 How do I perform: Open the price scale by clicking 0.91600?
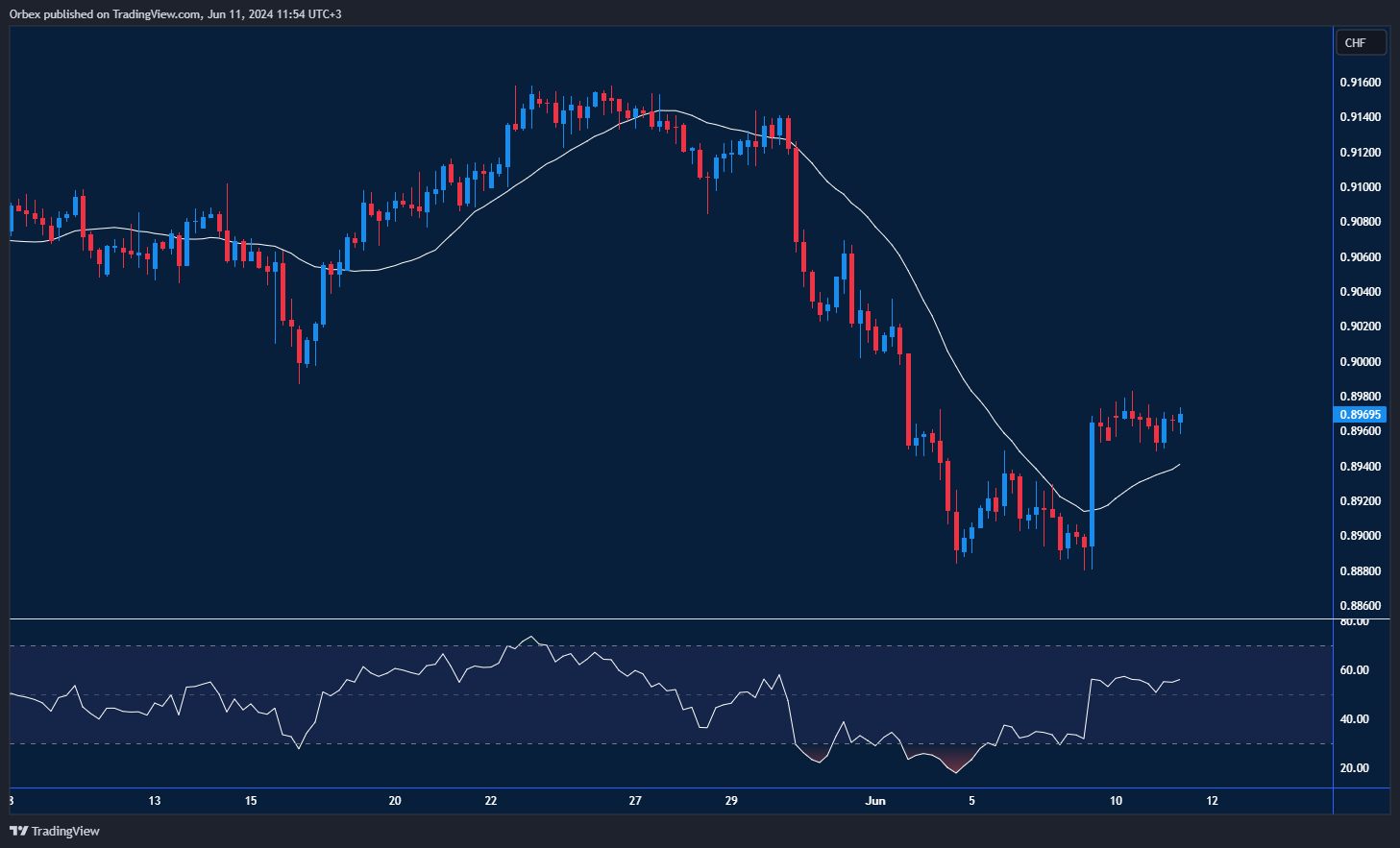click(x=1361, y=82)
